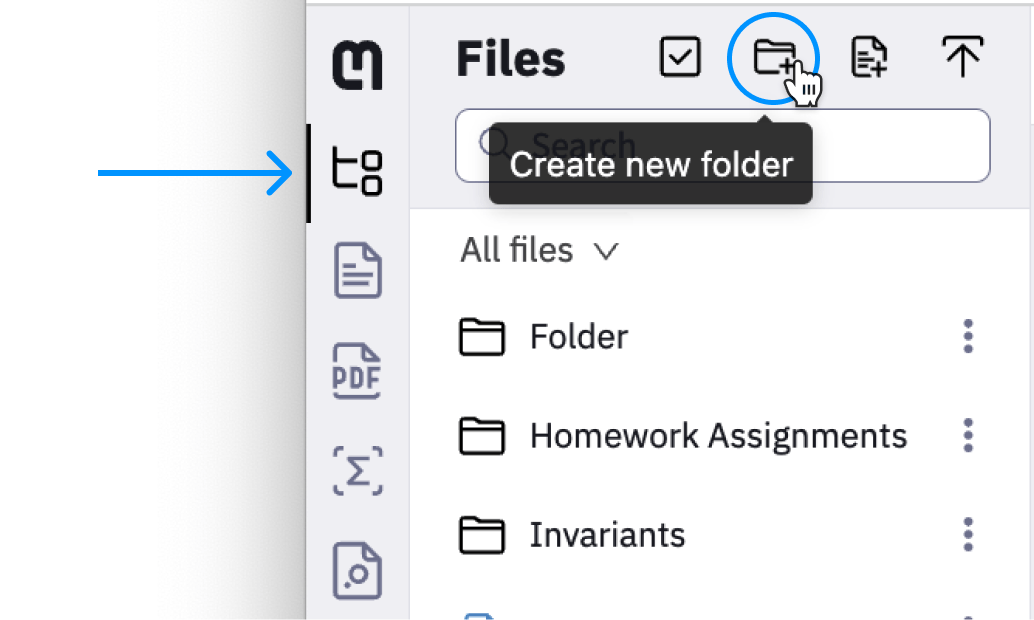Switch to the Files panel heading
The height and width of the screenshot is (620, 1034).
510,59
